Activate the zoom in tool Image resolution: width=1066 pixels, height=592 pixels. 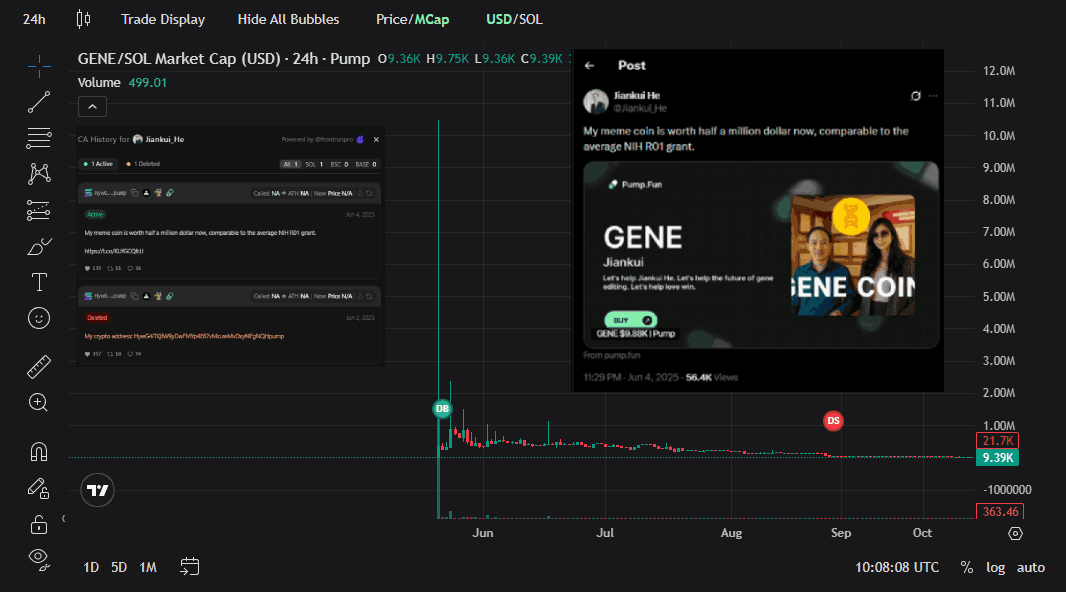[x=39, y=402]
